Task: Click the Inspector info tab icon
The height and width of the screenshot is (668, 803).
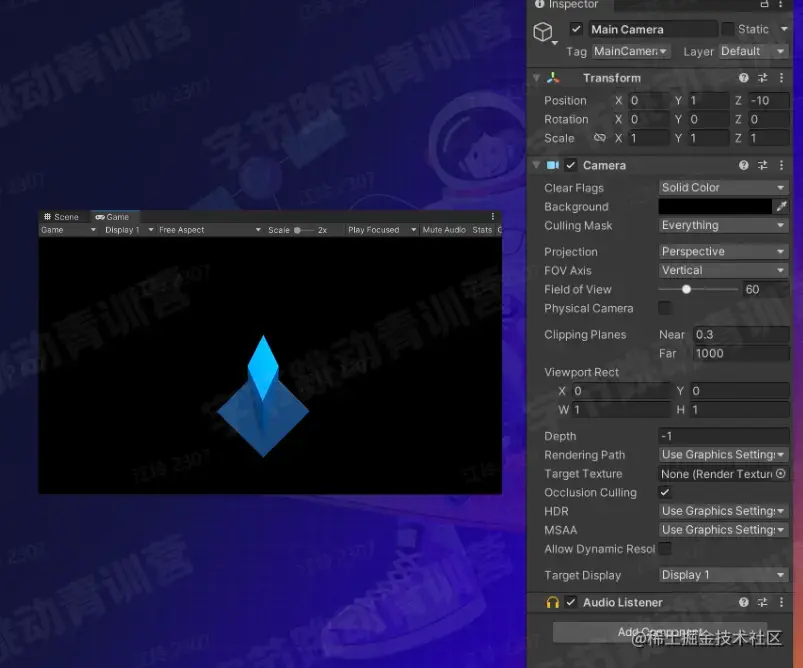Action: coord(539,4)
